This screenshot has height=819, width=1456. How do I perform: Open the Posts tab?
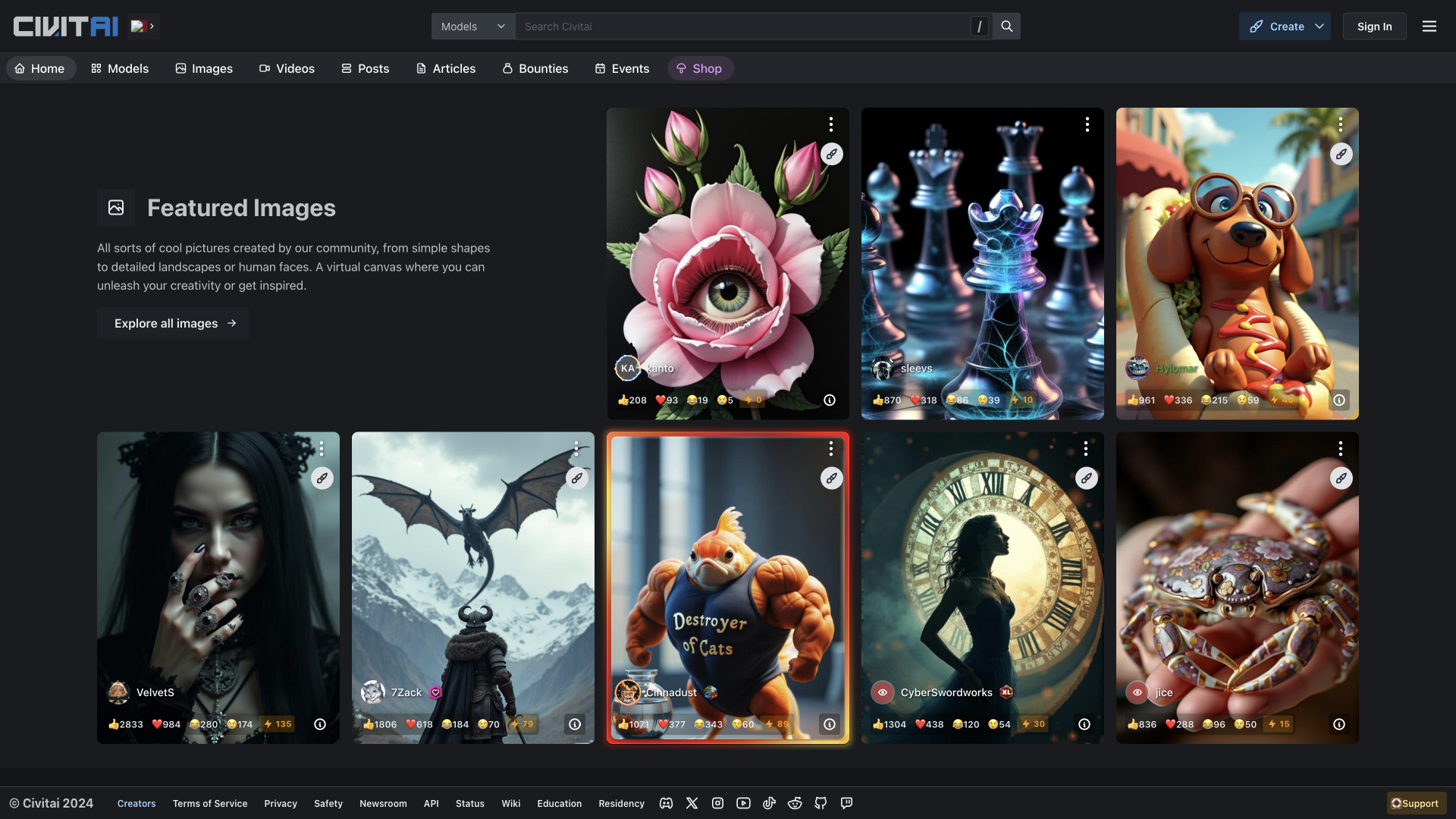pyautogui.click(x=365, y=68)
